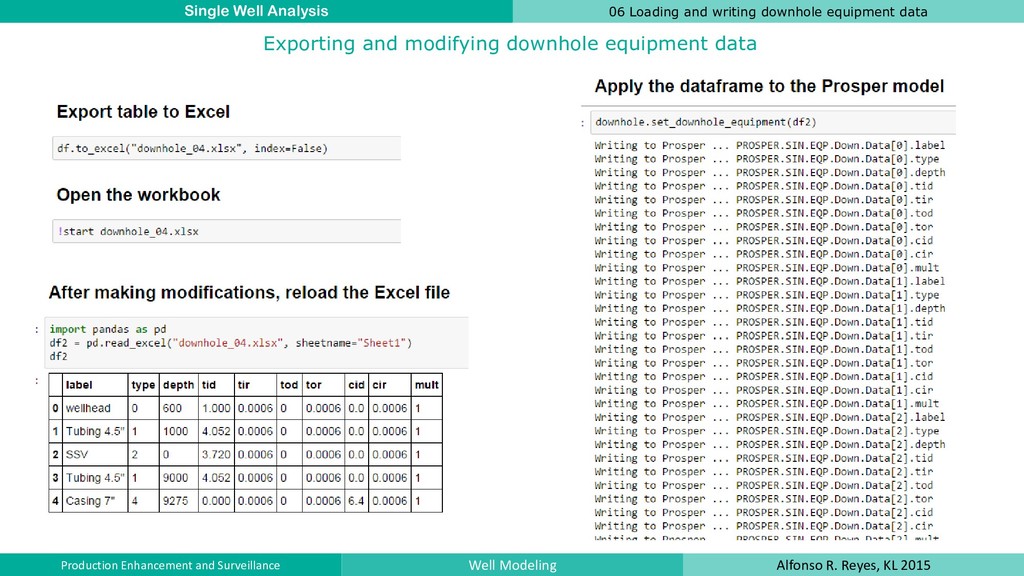Click the 'depth' column header
The image size is (1024, 576).
[178, 385]
